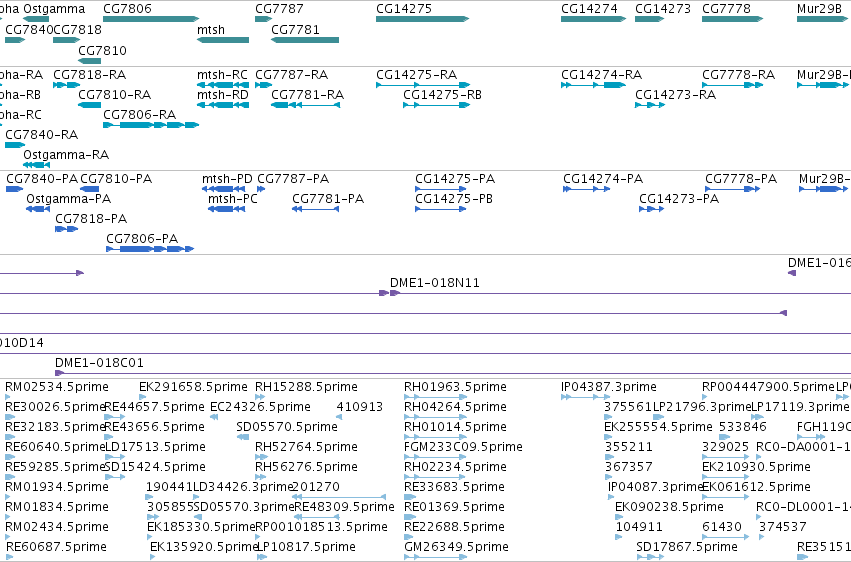Select the CG7810 gene feature

pos(89,61)
